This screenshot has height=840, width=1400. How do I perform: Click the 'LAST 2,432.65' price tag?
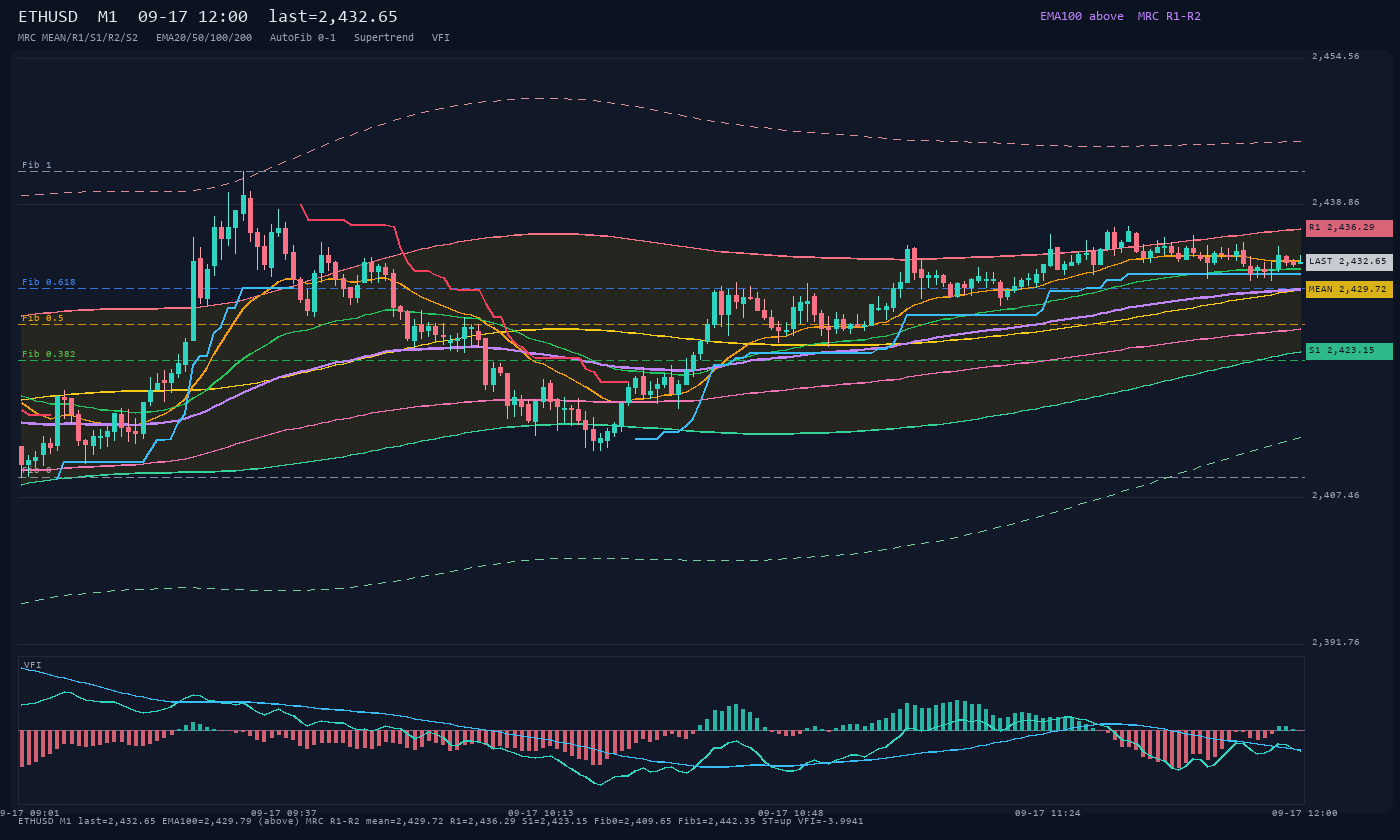(1349, 262)
